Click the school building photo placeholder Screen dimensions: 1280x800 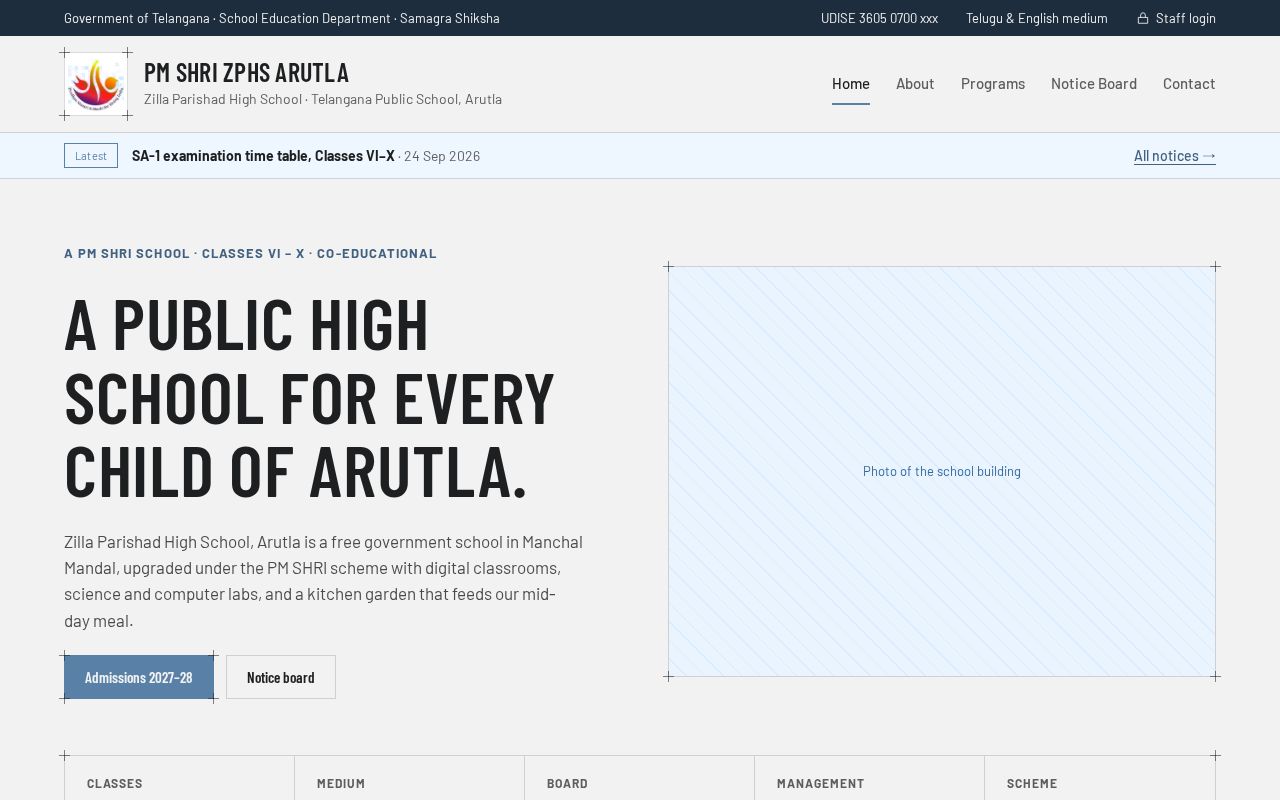(942, 471)
